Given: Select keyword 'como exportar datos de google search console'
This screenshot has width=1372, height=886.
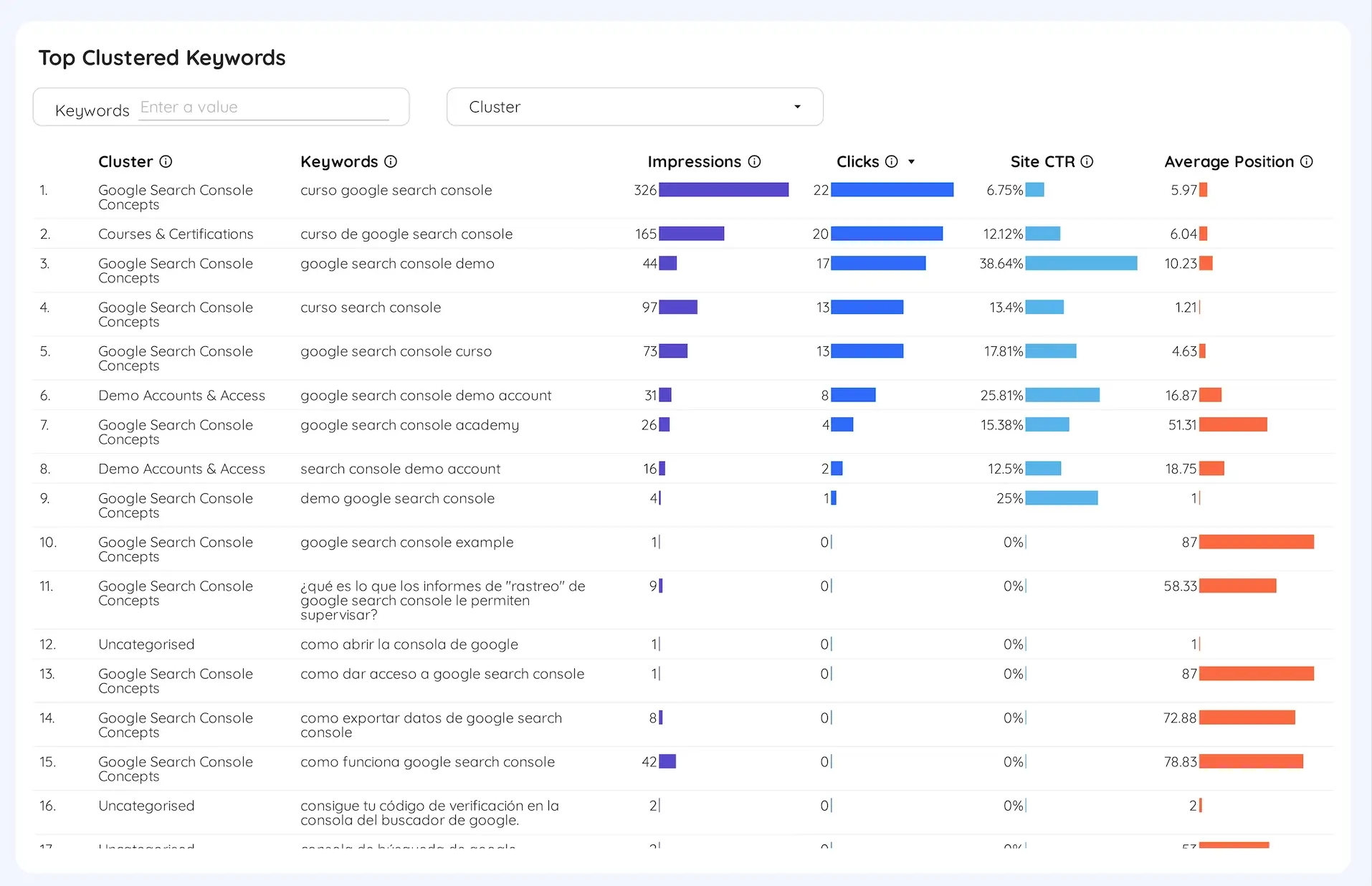Looking at the screenshot, I should click(431, 725).
